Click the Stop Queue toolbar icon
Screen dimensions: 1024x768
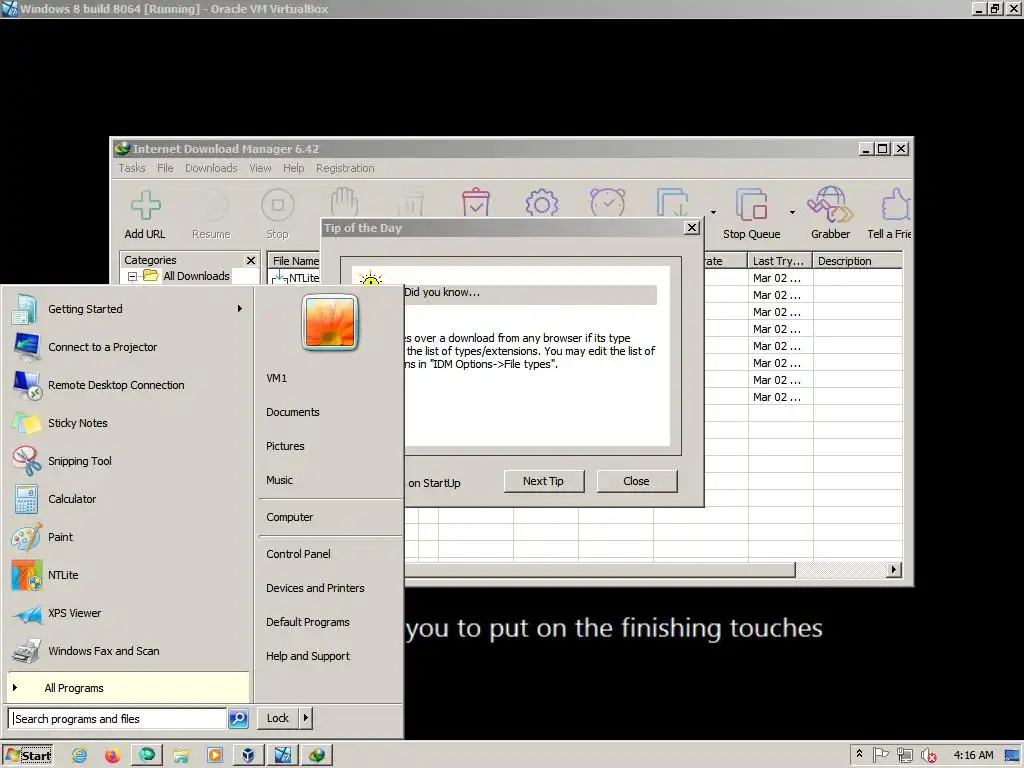(751, 205)
